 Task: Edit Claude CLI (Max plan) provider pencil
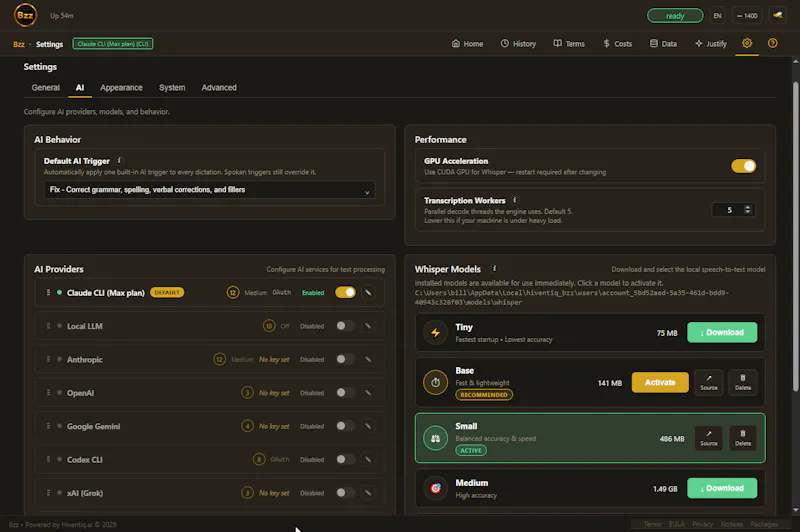[x=368, y=292]
